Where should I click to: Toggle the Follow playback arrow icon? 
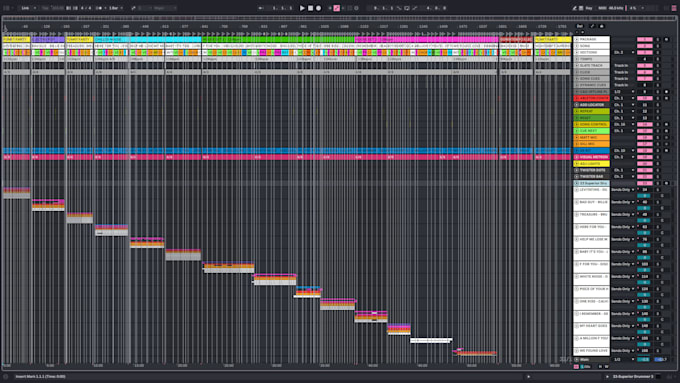[261, 8]
